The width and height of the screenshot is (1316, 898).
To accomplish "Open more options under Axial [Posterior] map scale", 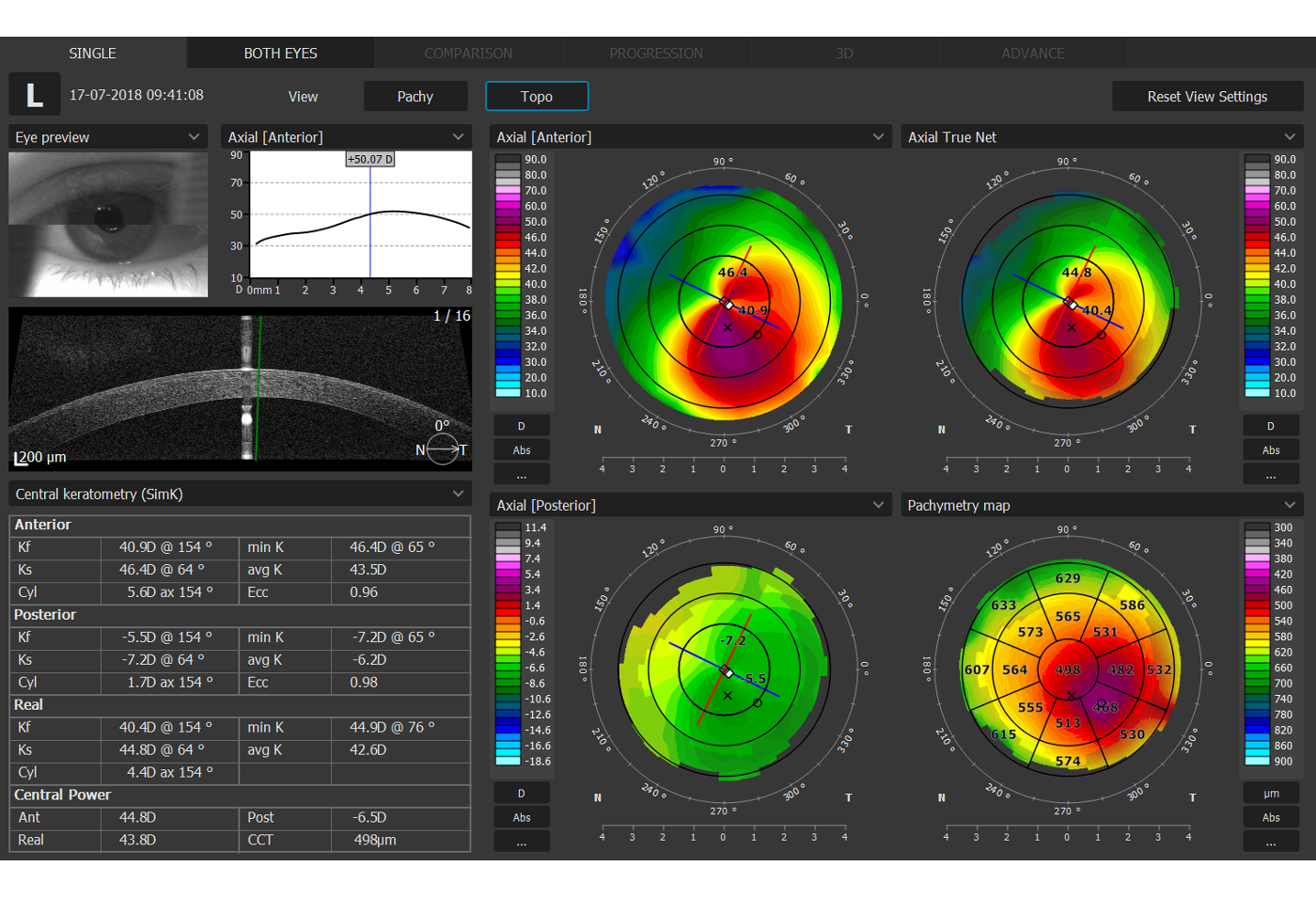I will click(x=522, y=842).
